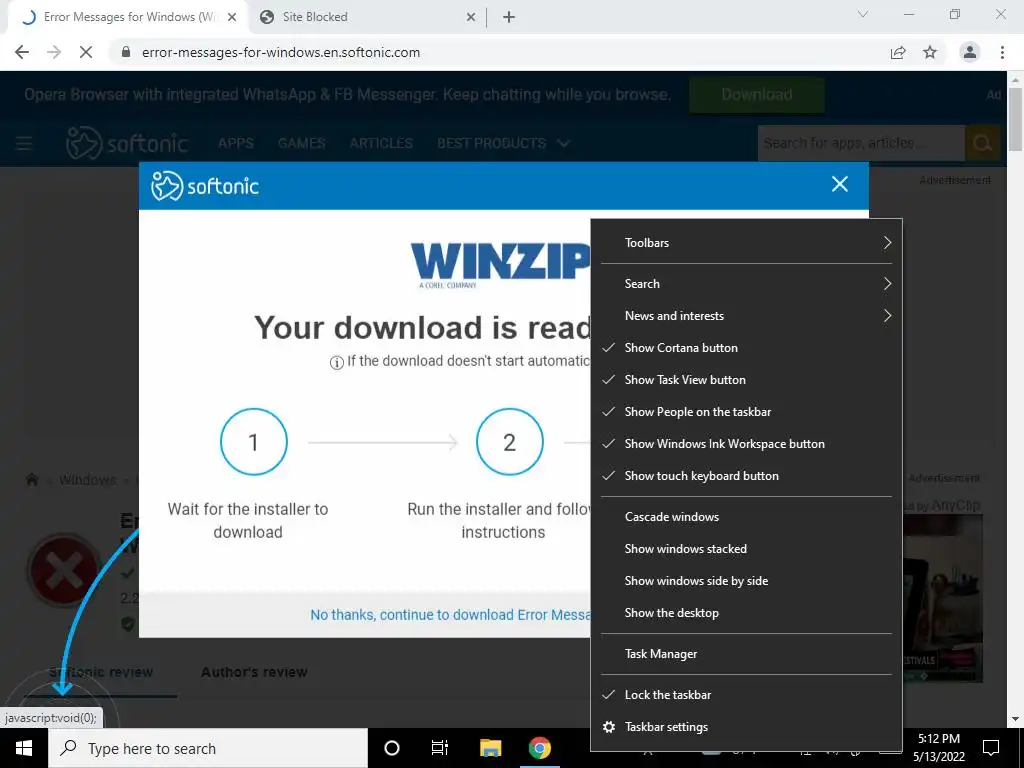Viewport: 1024px width, 768px height.
Task: Click the Softonic search input field
Action: pyautogui.click(x=861, y=143)
